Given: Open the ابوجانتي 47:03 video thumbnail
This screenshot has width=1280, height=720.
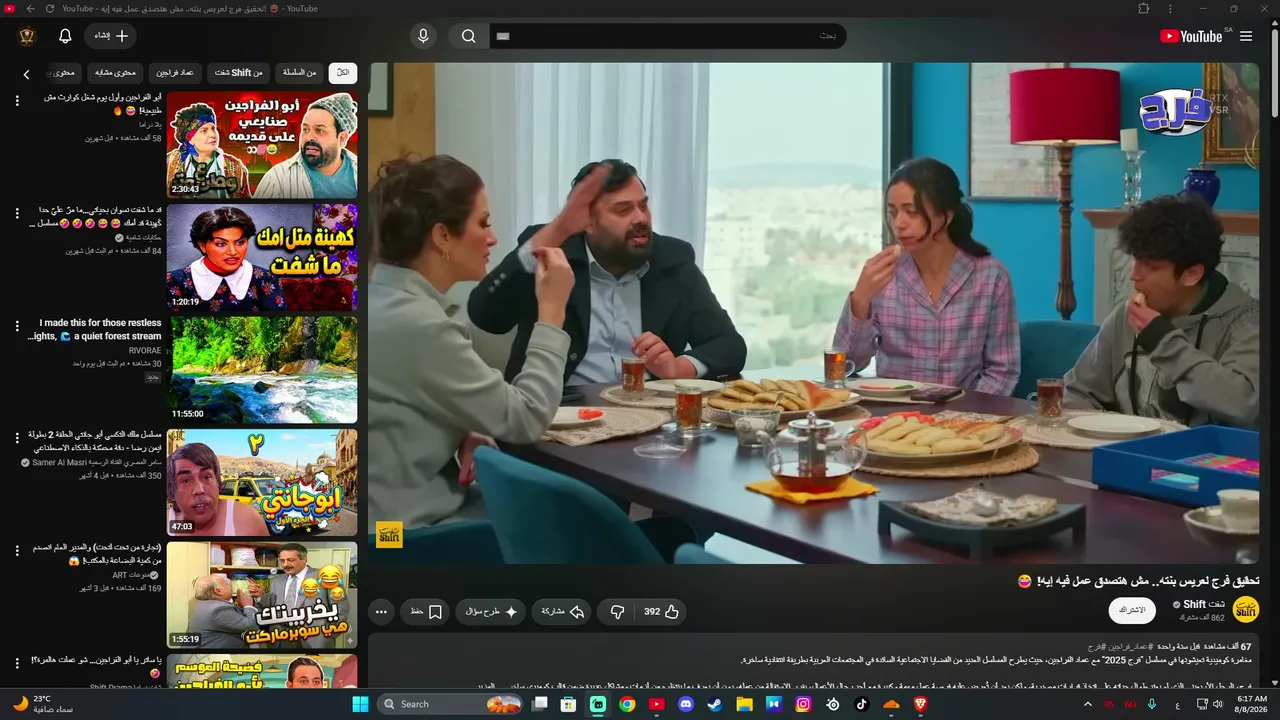Looking at the screenshot, I should coord(262,483).
